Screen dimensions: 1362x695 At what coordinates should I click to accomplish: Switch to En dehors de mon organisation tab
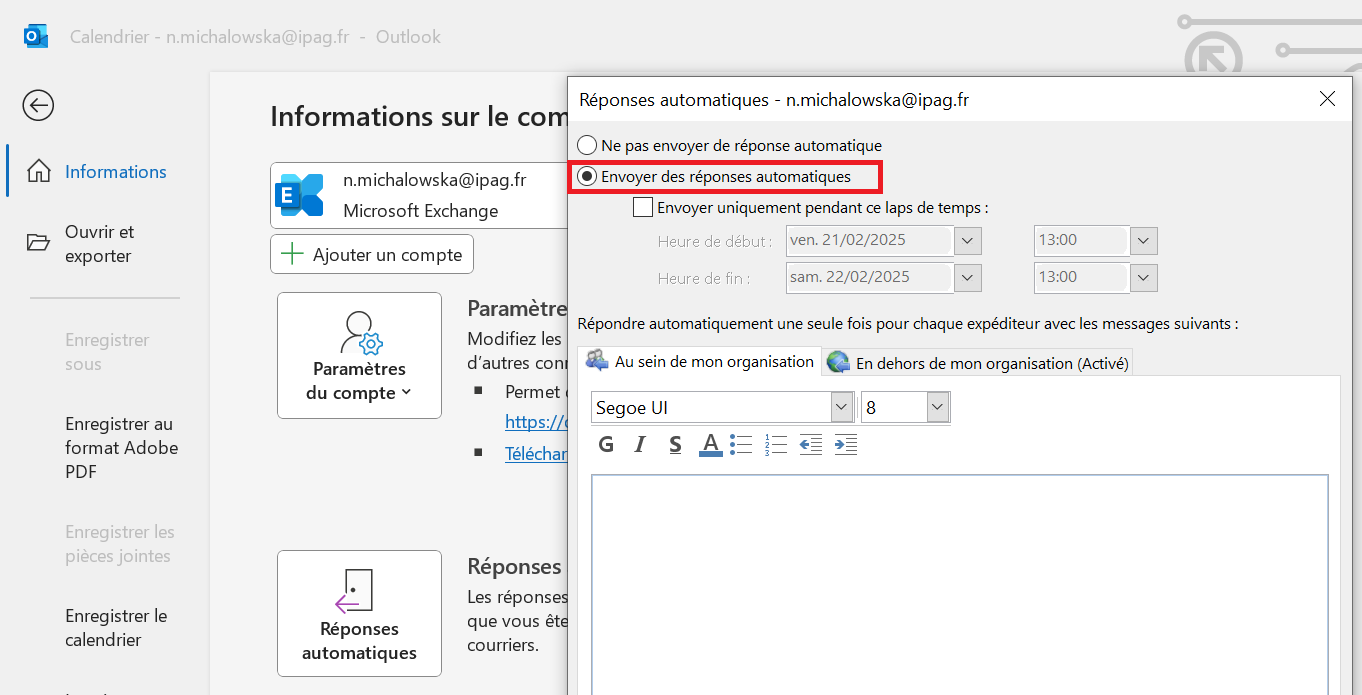click(978, 363)
